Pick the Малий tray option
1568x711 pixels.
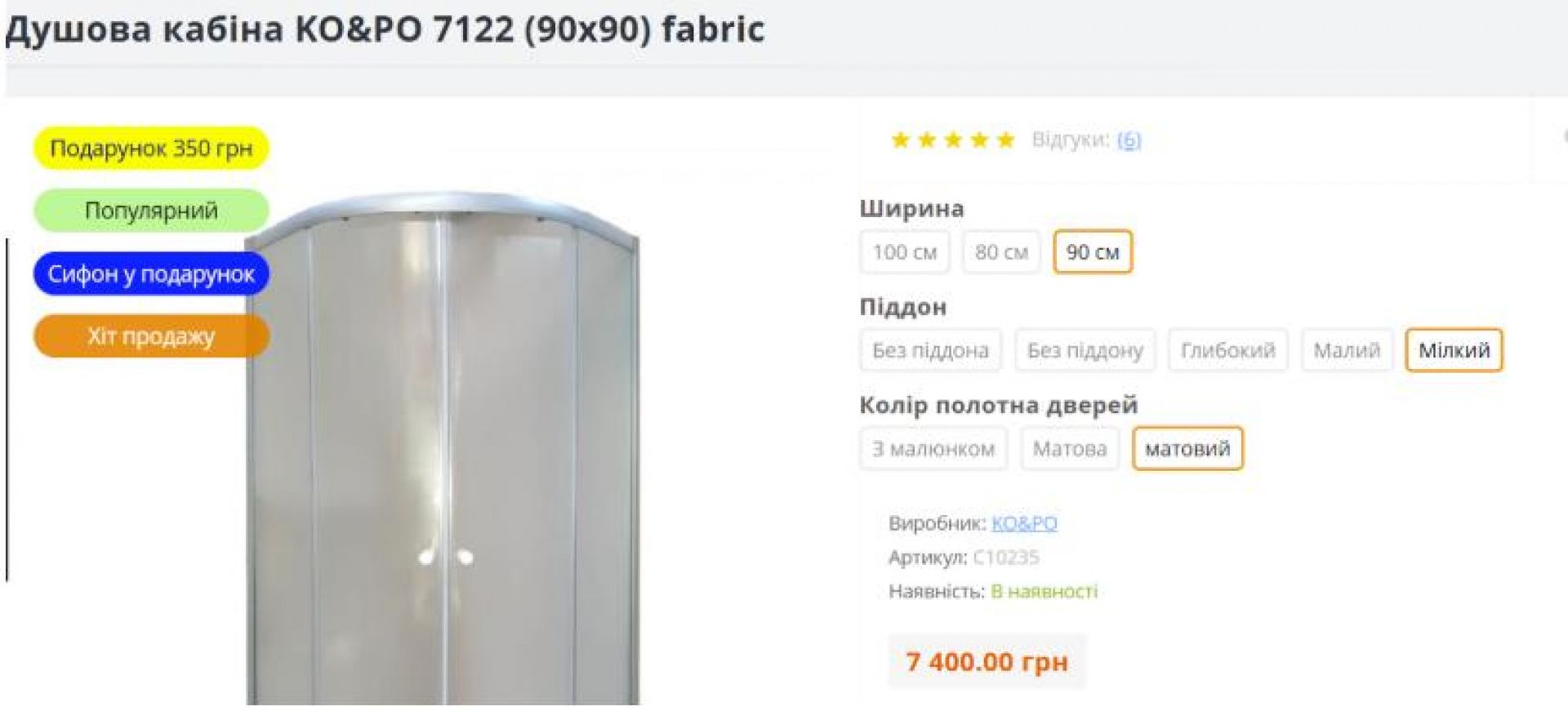click(x=1347, y=350)
